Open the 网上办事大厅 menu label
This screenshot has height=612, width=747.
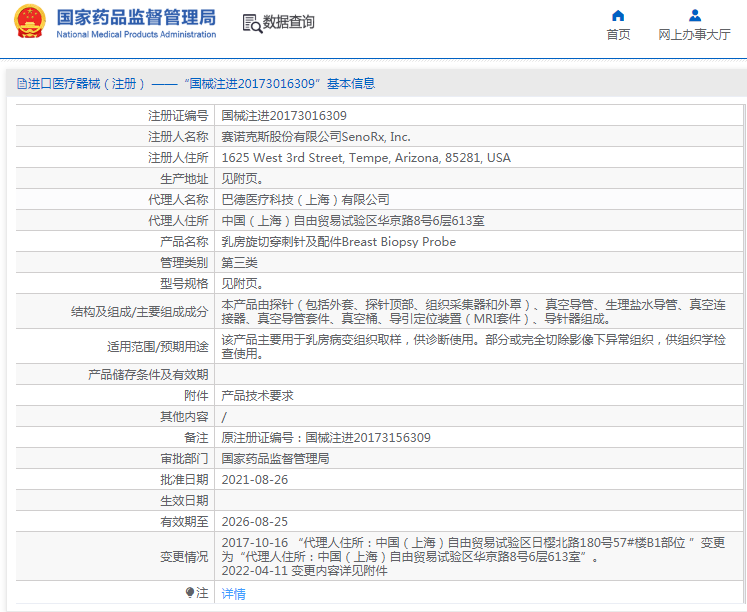click(x=694, y=34)
